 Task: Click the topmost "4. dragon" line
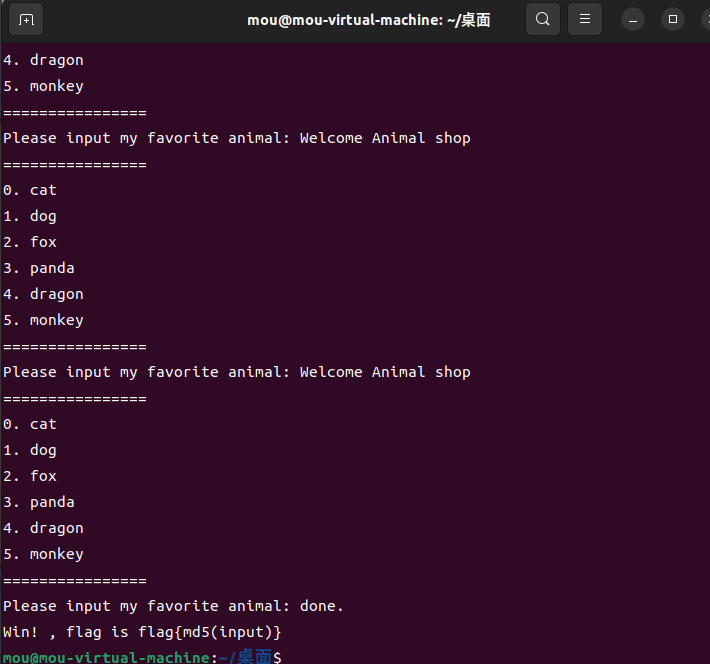pos(43,60)
